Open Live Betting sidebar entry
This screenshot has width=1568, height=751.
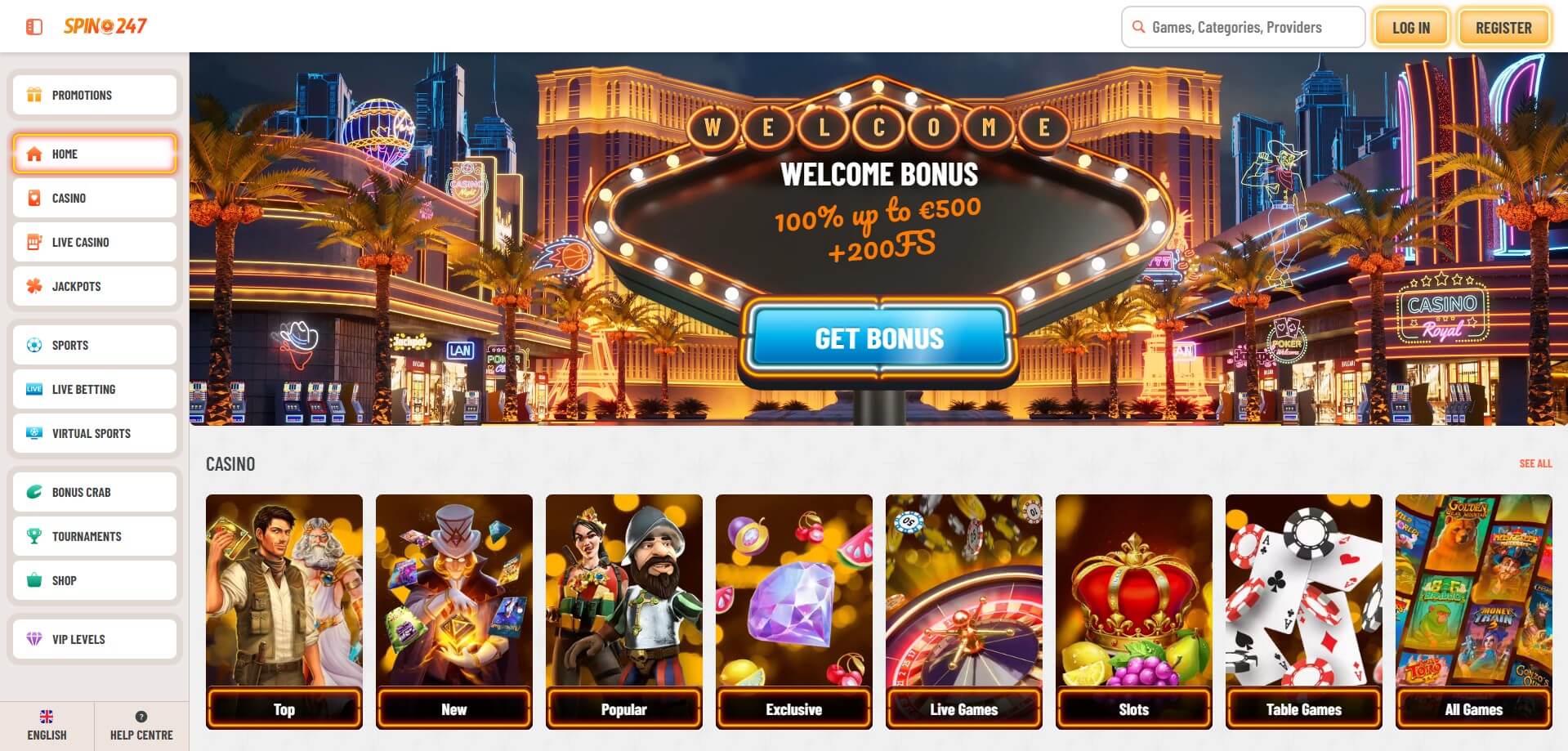click(x=95, y=389)
